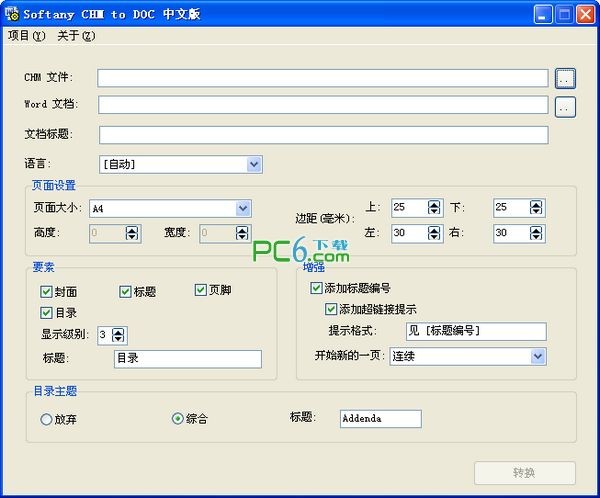600x498 pixels.
Task: Select the 放弃 radio button
Action: click(x=46, y=420)
